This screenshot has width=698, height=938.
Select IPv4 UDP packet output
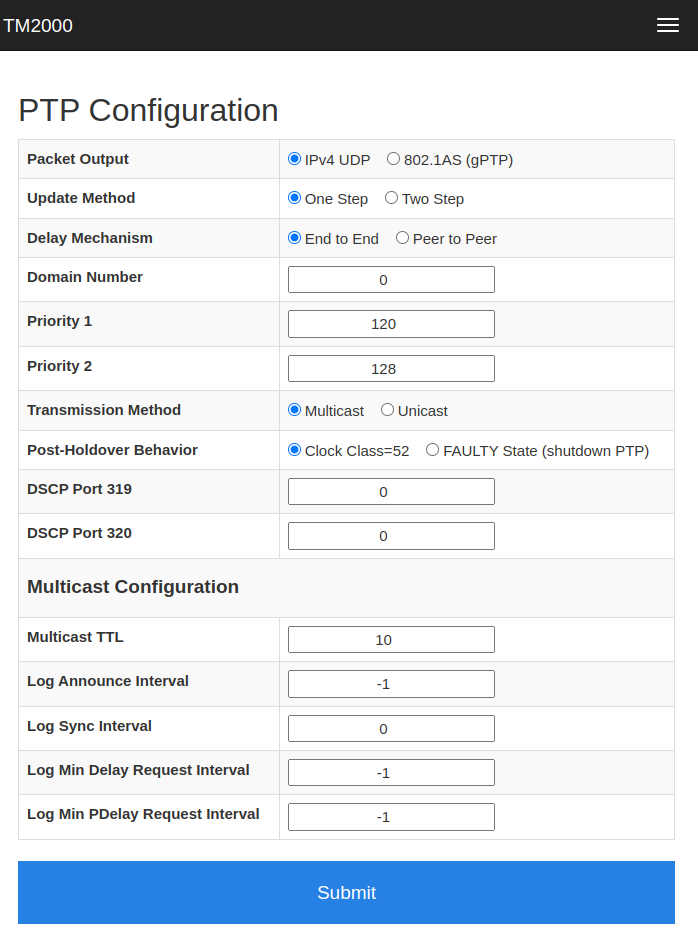294,159
